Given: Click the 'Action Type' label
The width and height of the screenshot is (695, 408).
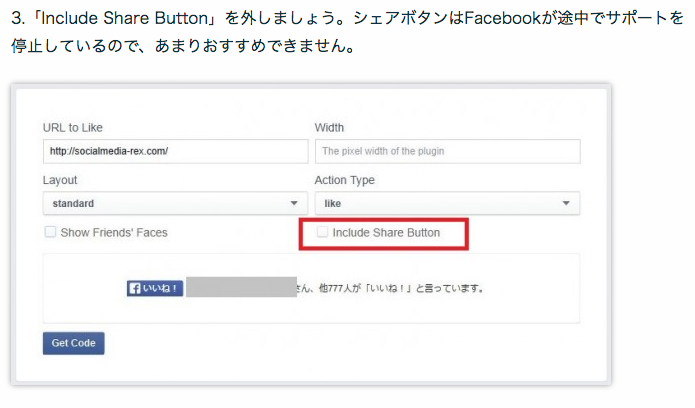Looking at the screenshot, I should point(345,180).
